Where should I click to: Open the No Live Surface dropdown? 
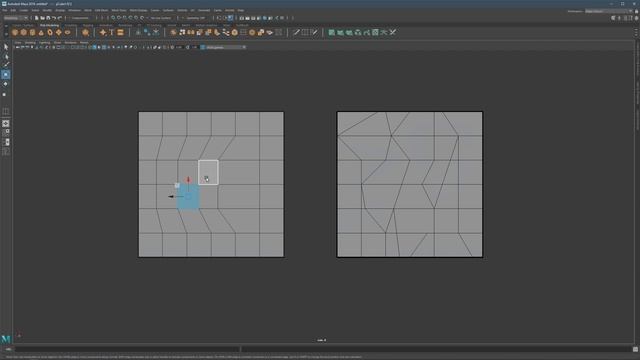pos(161,18)
